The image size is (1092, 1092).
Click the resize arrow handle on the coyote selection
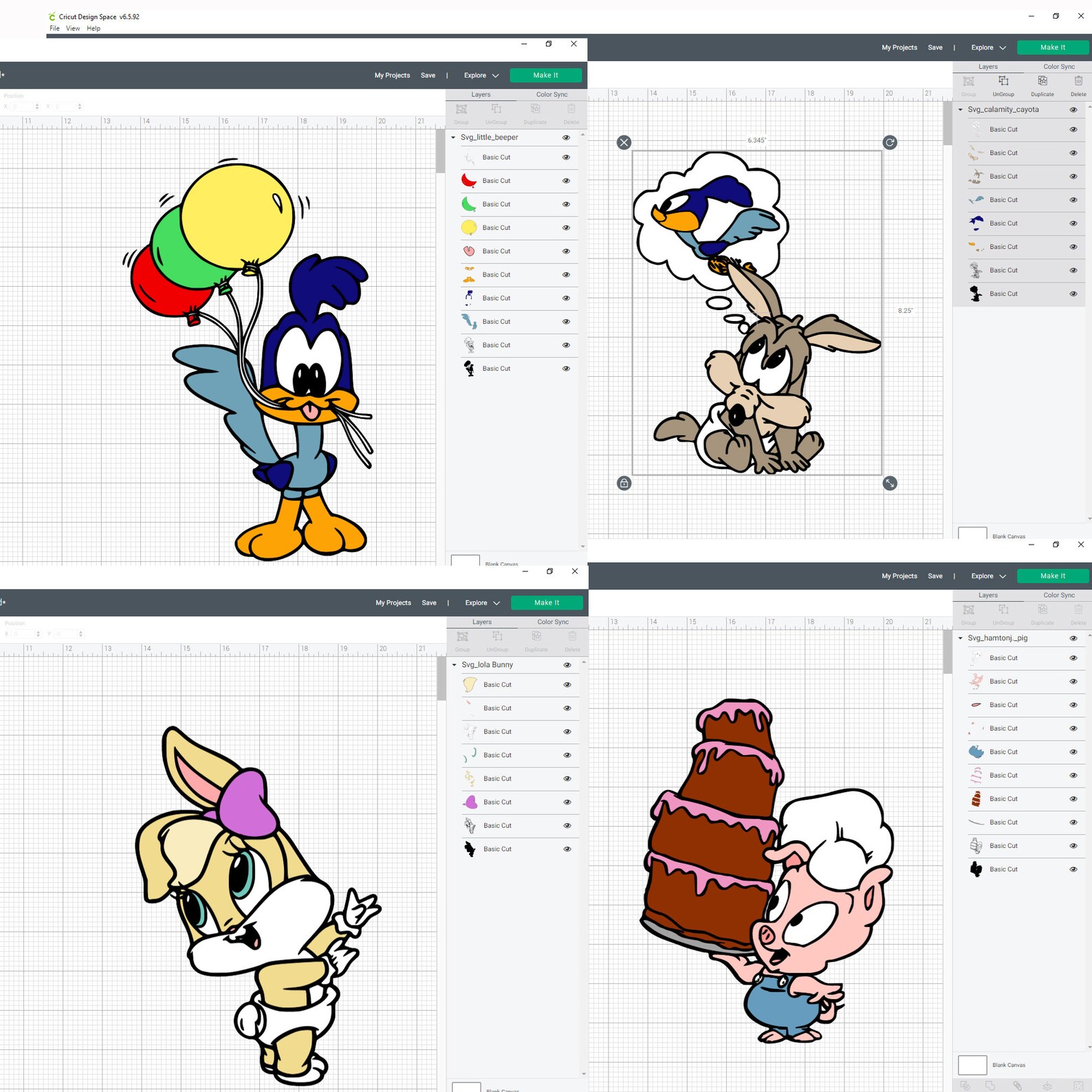[890, 483]
